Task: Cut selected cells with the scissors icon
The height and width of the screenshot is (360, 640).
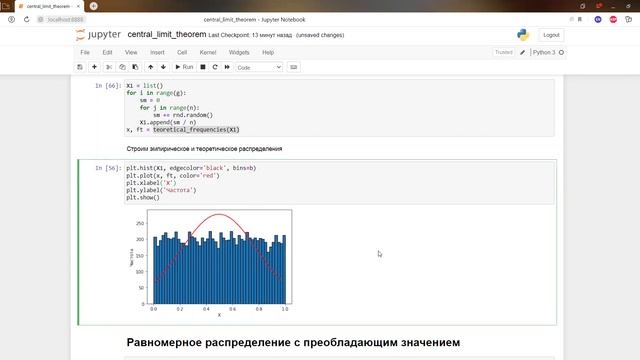Action: tap(109, 67)
